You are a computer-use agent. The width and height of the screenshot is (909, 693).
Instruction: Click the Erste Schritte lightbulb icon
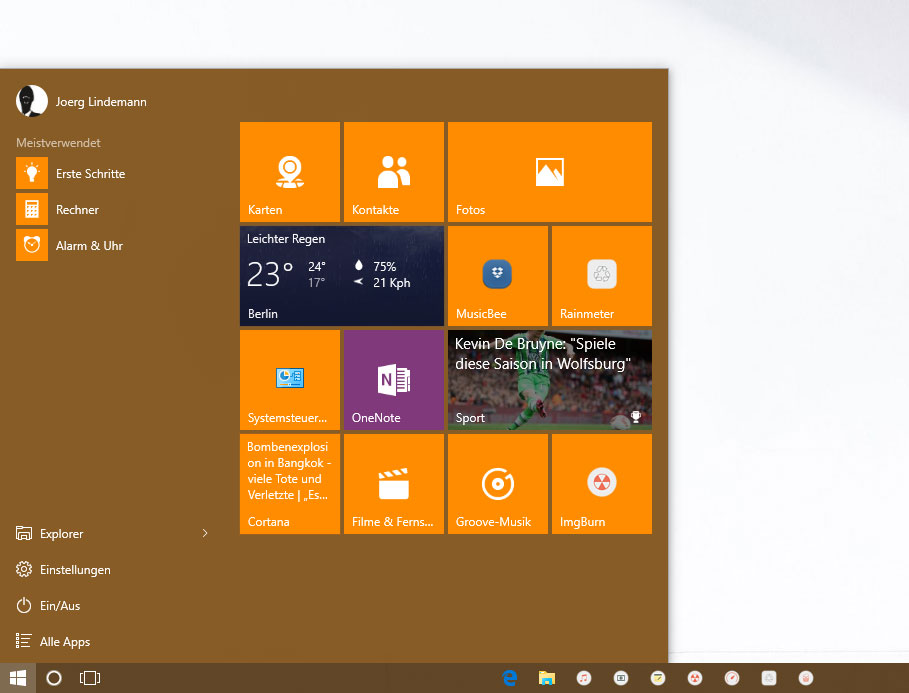(32, 173)
